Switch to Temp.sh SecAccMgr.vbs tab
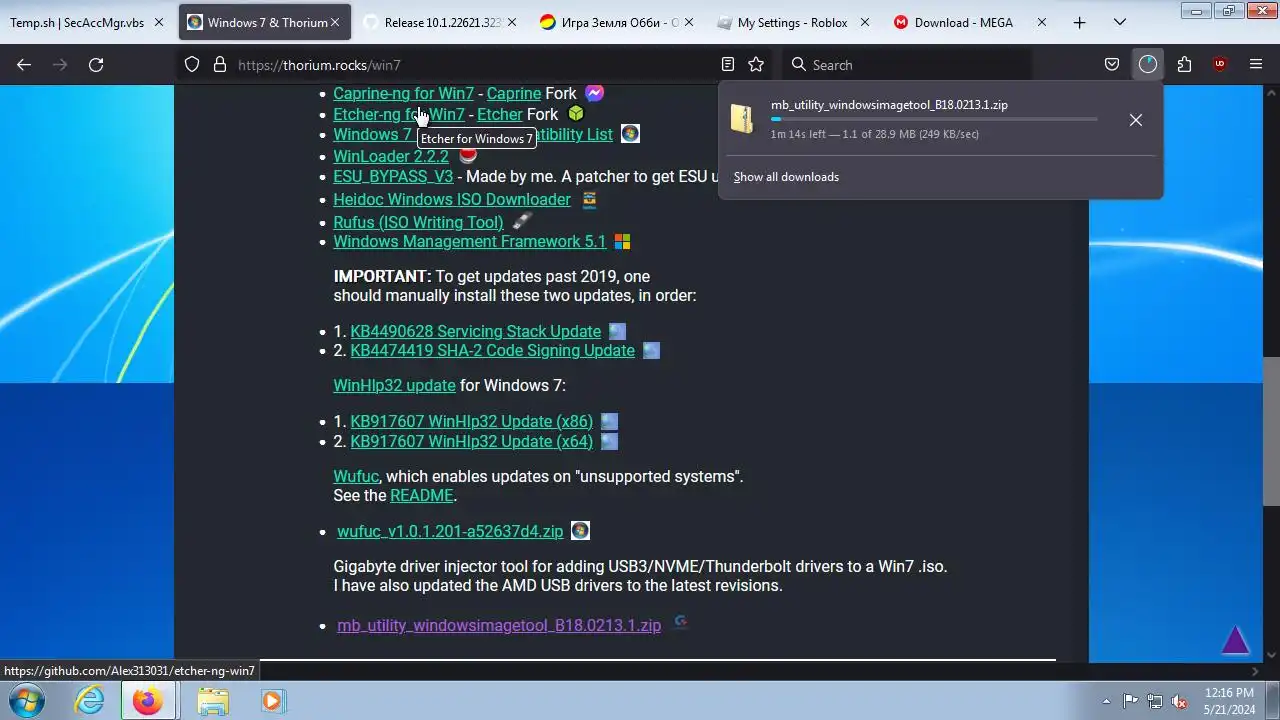1280x720 pixels. click(87, 22)
